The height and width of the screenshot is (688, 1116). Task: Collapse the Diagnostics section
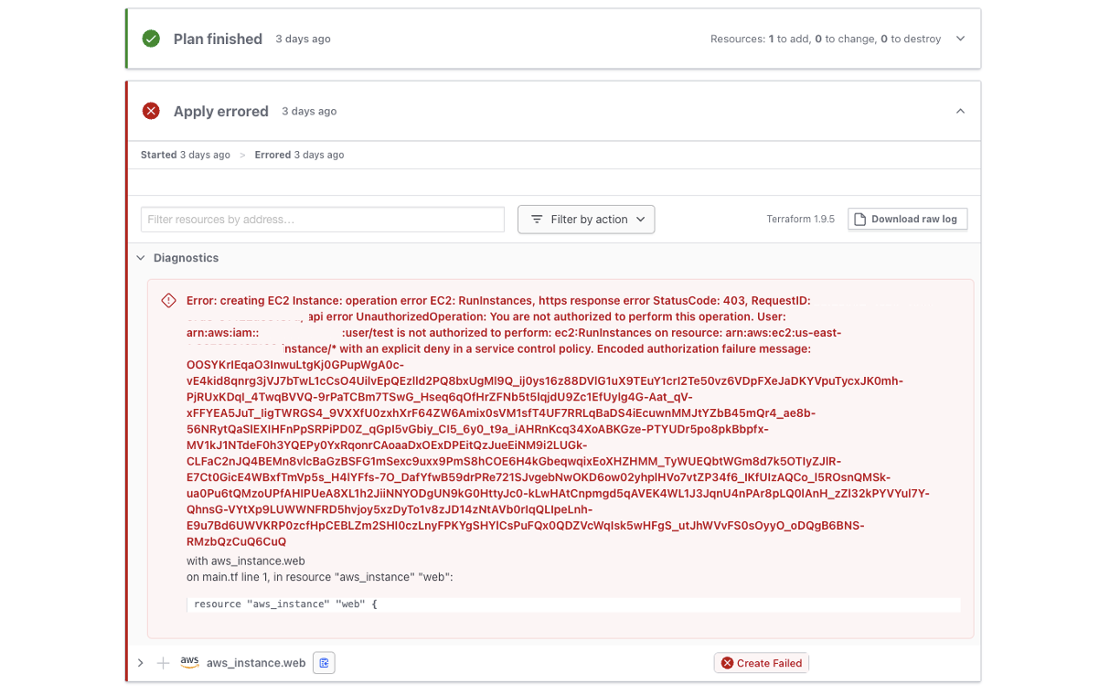[140, 258]
